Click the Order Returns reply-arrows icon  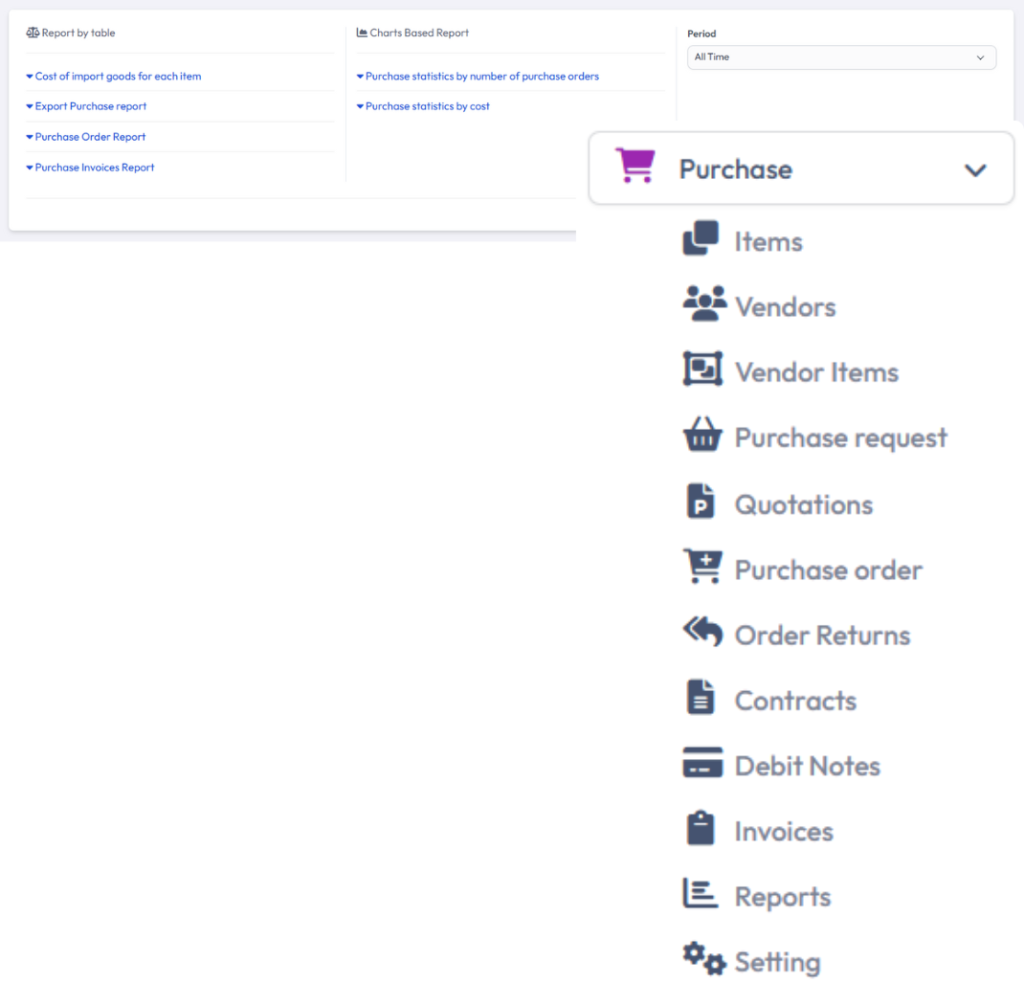702,632
